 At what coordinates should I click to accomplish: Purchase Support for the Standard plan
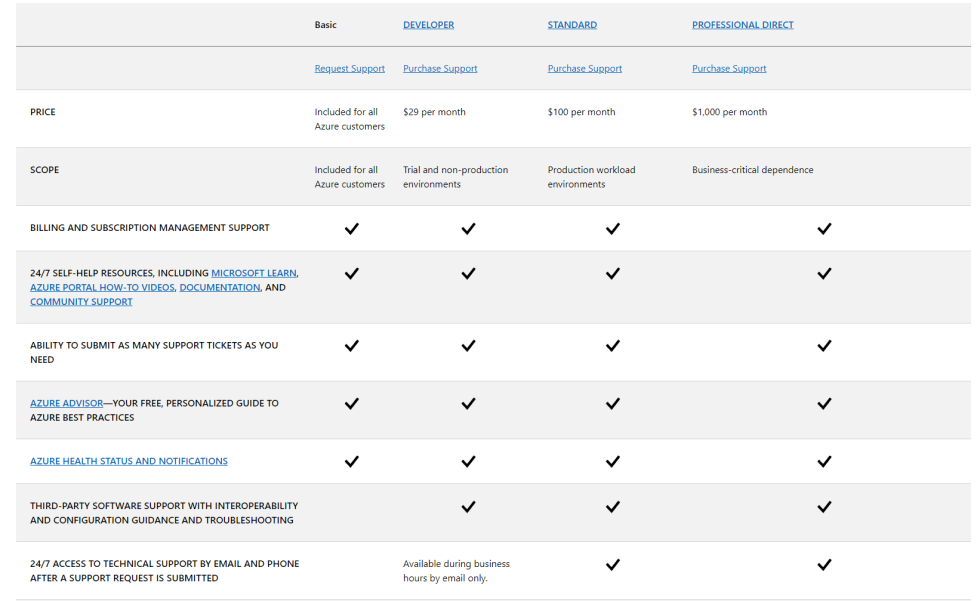click(584, 68)
